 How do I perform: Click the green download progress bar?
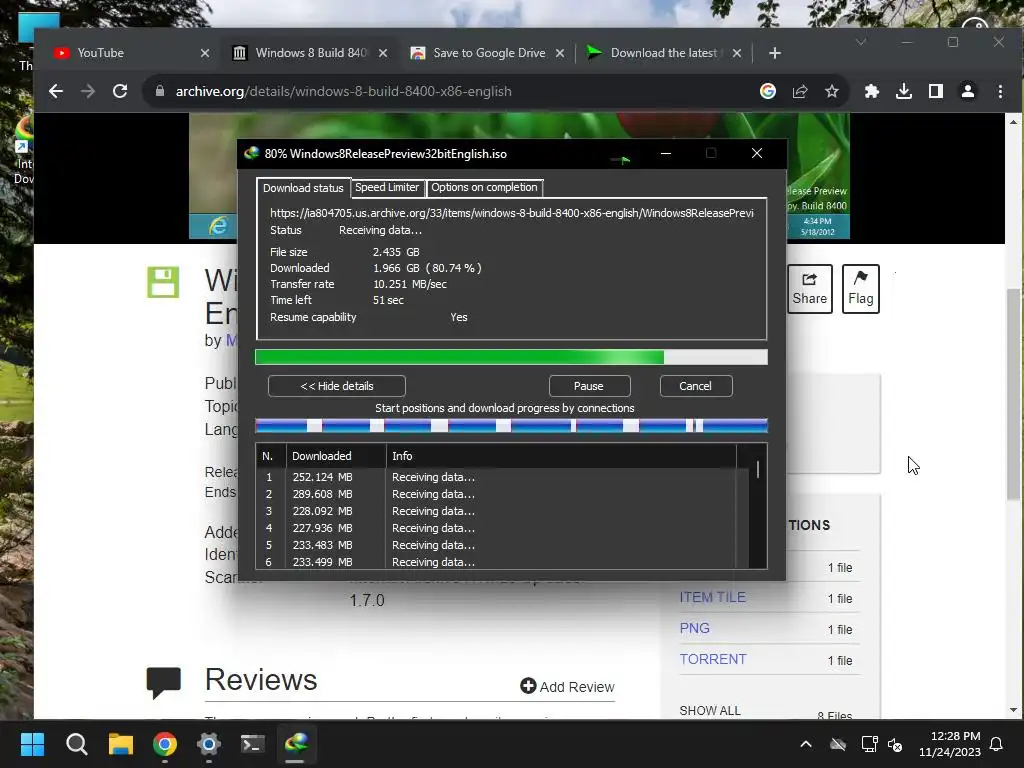[511, 357]
